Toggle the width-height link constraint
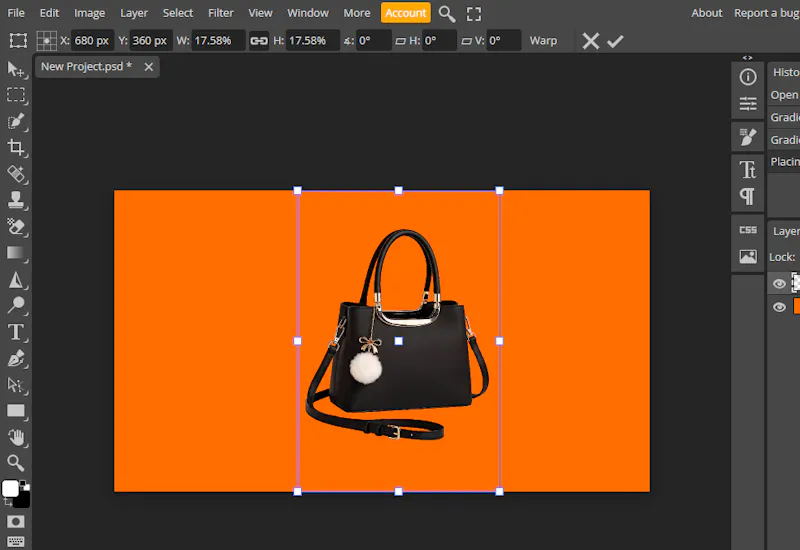This screenshot has height=550, width=800. pyautogui.click(x=259, y=41)
